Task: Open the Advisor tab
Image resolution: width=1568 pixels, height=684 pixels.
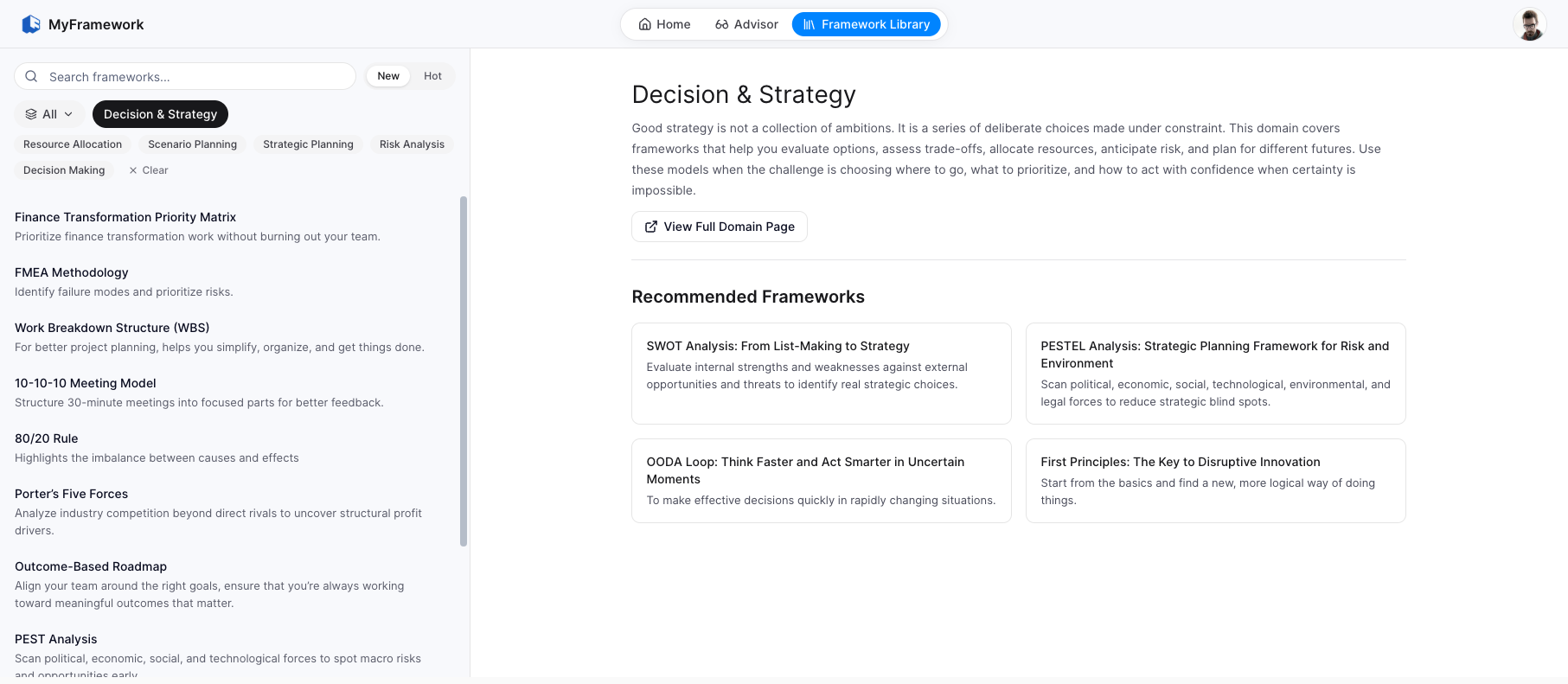Action: (746, 24)
